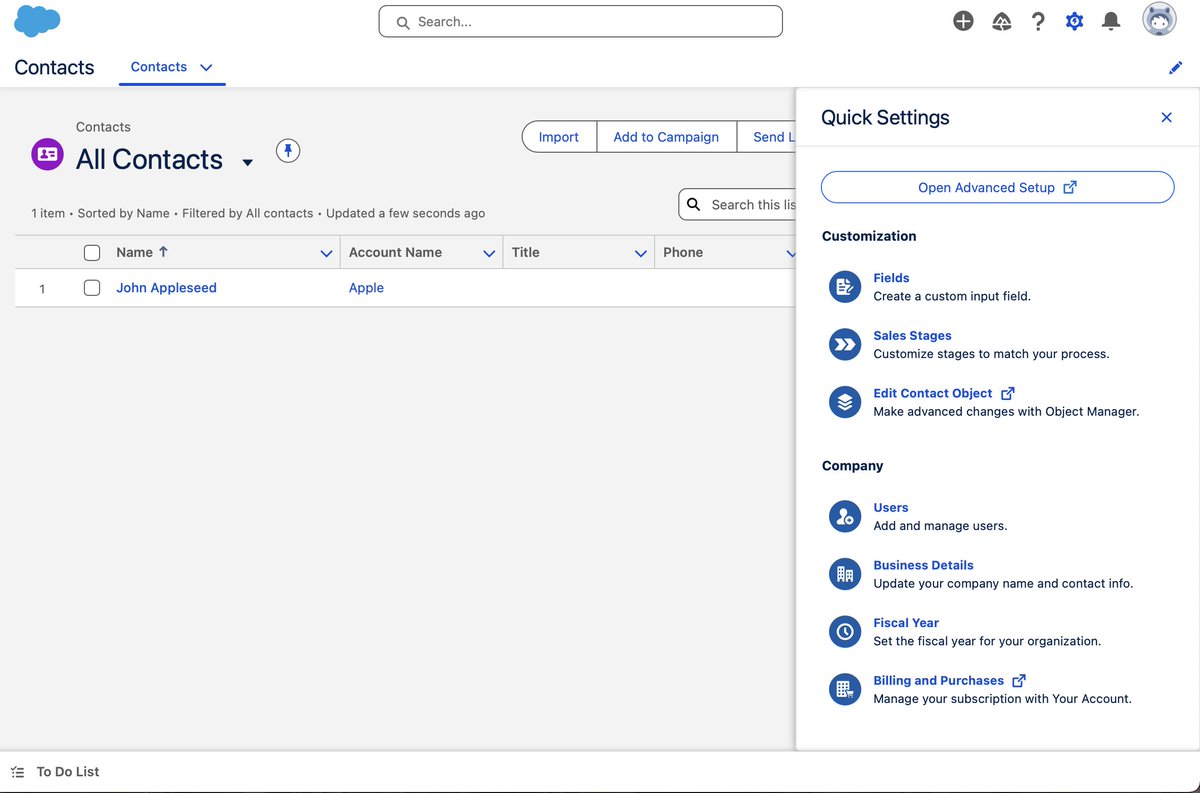The width and height of the screenshot is (1200, 793).
Task: Open the Business Details link
Action: pos(923,565)
